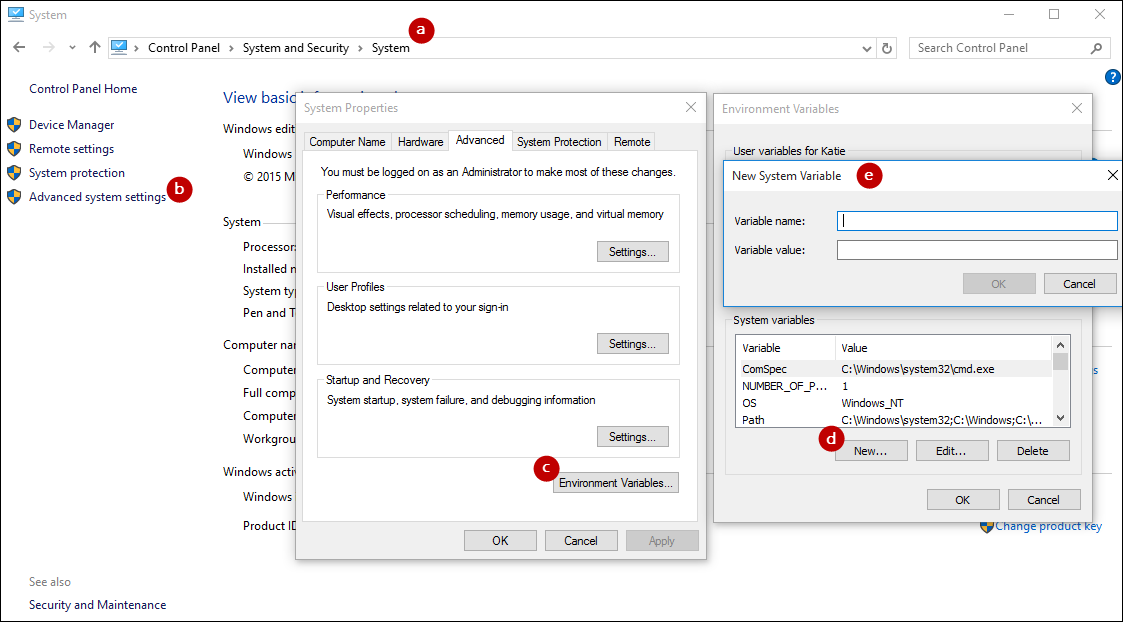1126x625 pixels.
Task: Click the Environment Variables button
Action: [616, 483]
